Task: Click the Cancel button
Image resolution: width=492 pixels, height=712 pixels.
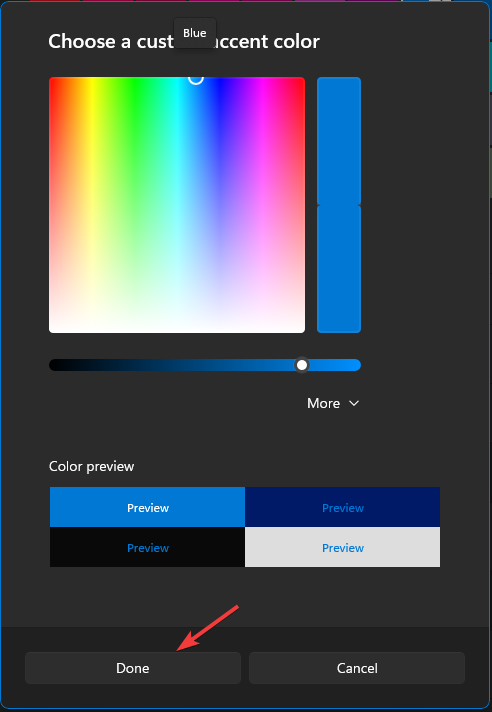Action: coord(357,668)
